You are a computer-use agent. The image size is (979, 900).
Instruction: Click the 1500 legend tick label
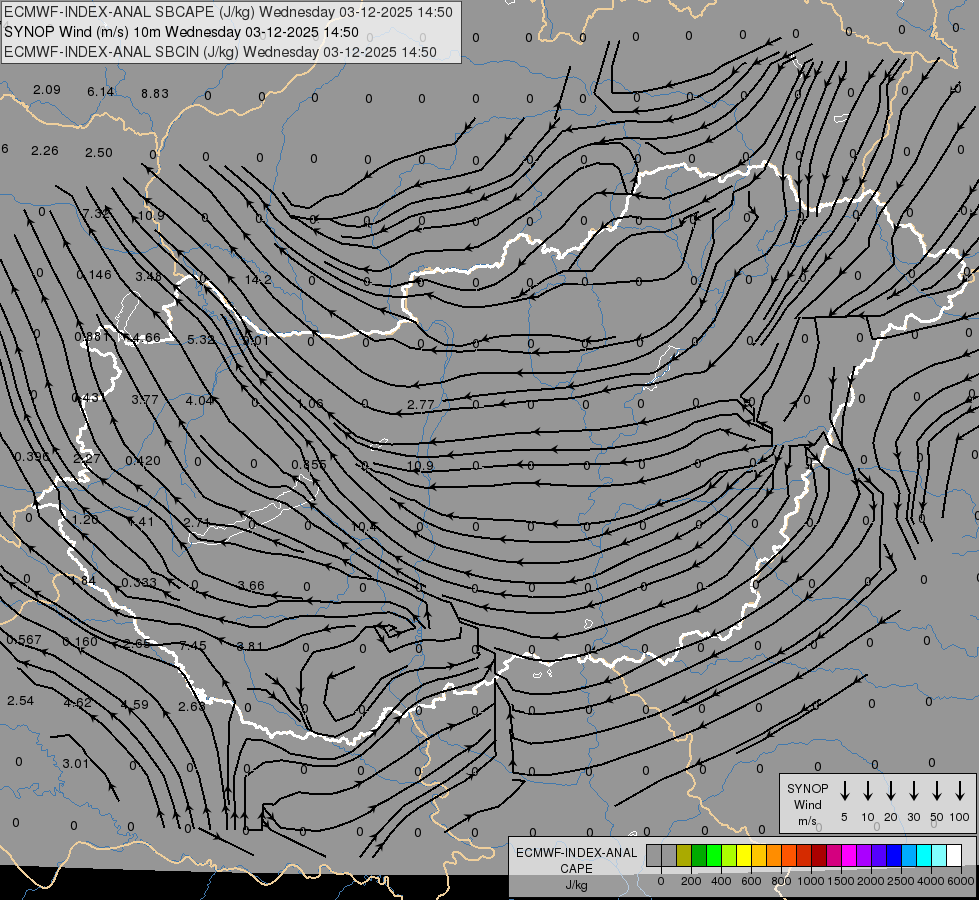(x=840, y=881)
